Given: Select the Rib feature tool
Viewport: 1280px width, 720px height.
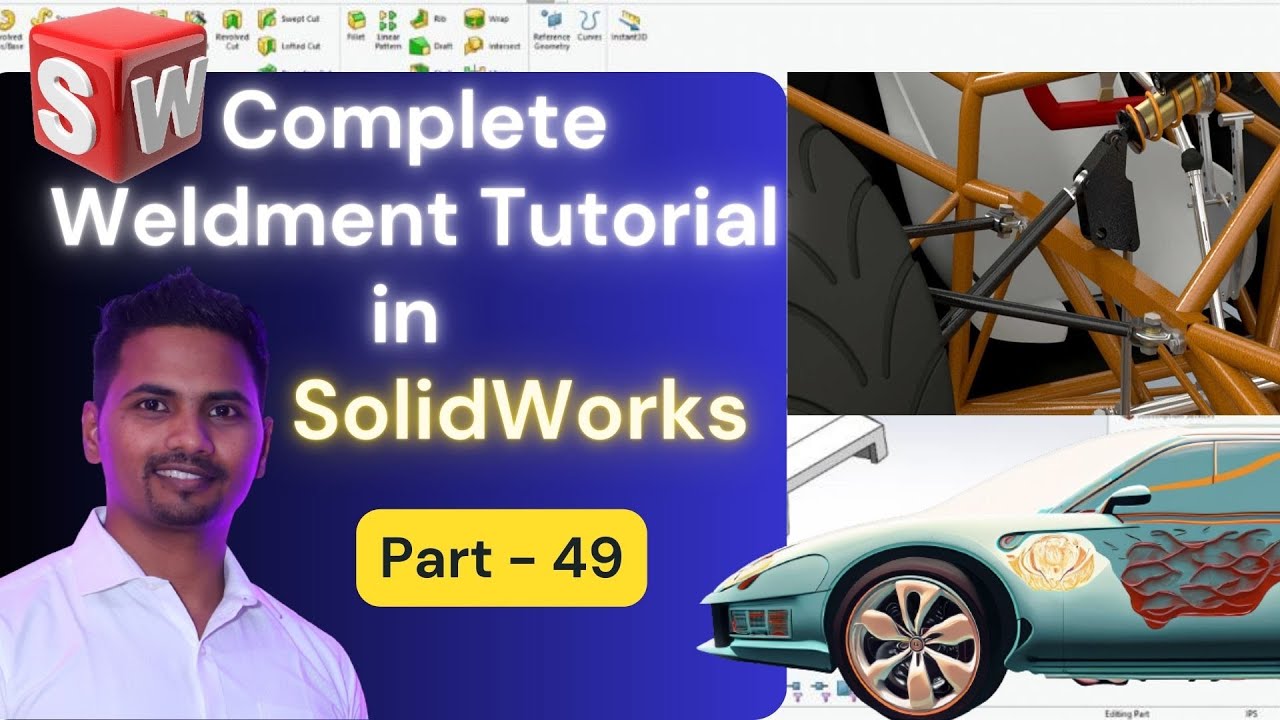Looking at the screenshot, I should coord(428,19).
